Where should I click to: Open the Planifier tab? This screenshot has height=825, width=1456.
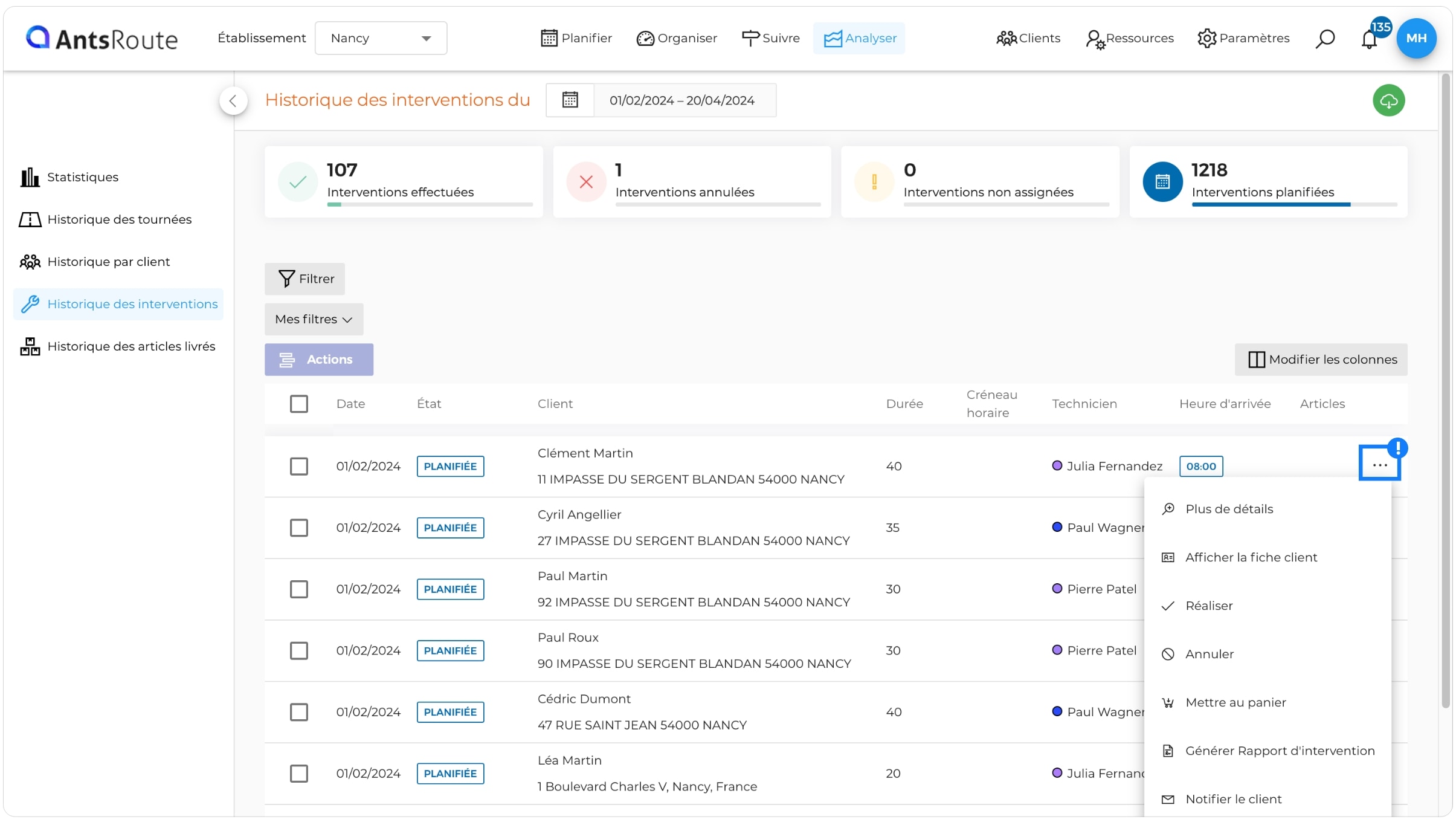coord(576,38)
